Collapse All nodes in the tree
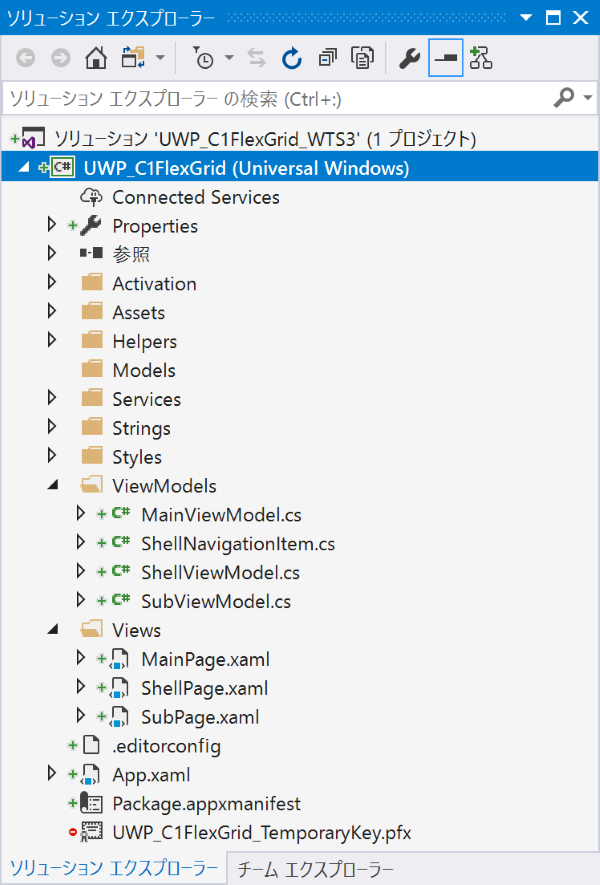Viewport: 600px width, 885px height. point(327,58)
